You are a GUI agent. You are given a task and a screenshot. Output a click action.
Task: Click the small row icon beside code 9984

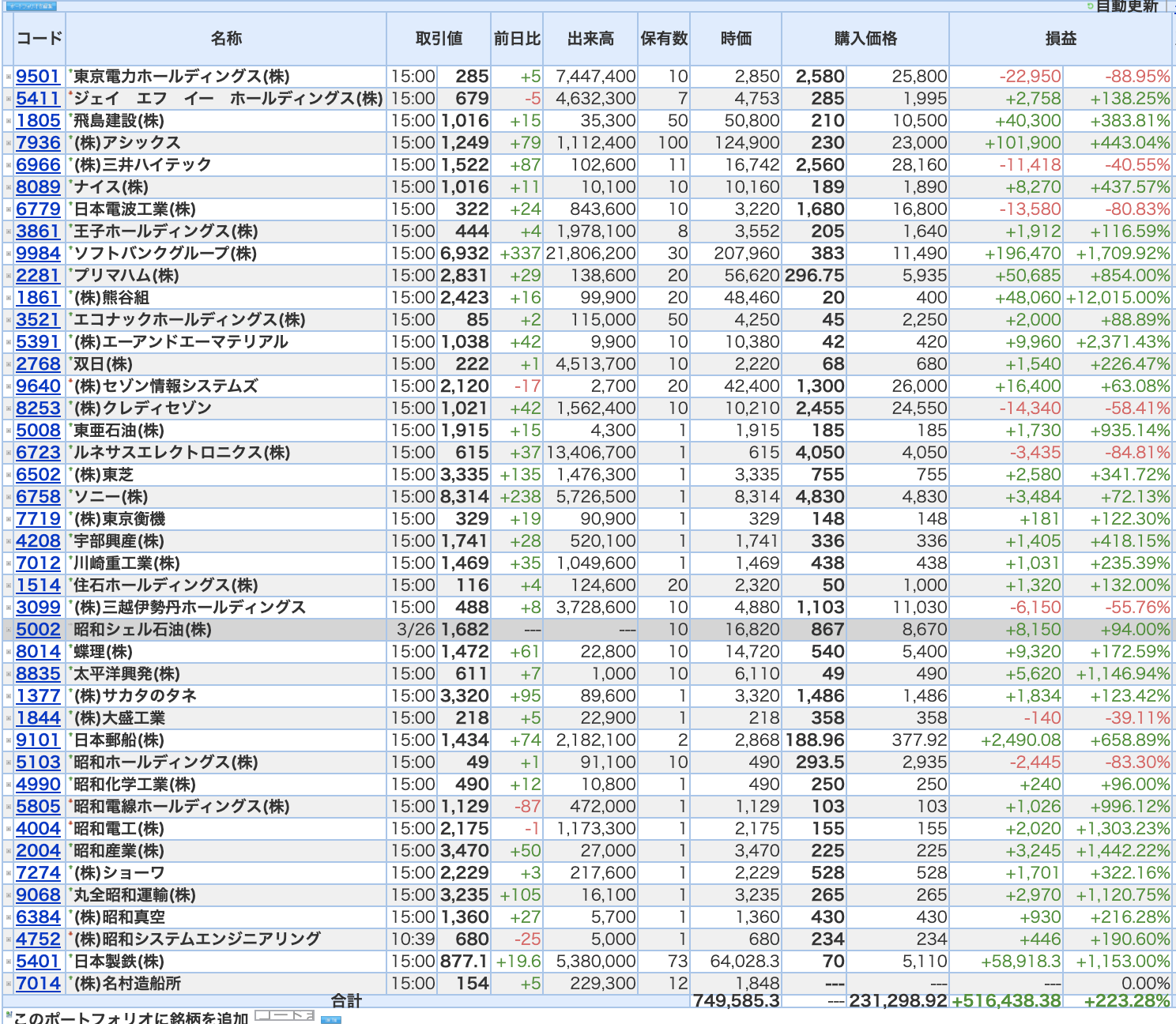point(8,254)
